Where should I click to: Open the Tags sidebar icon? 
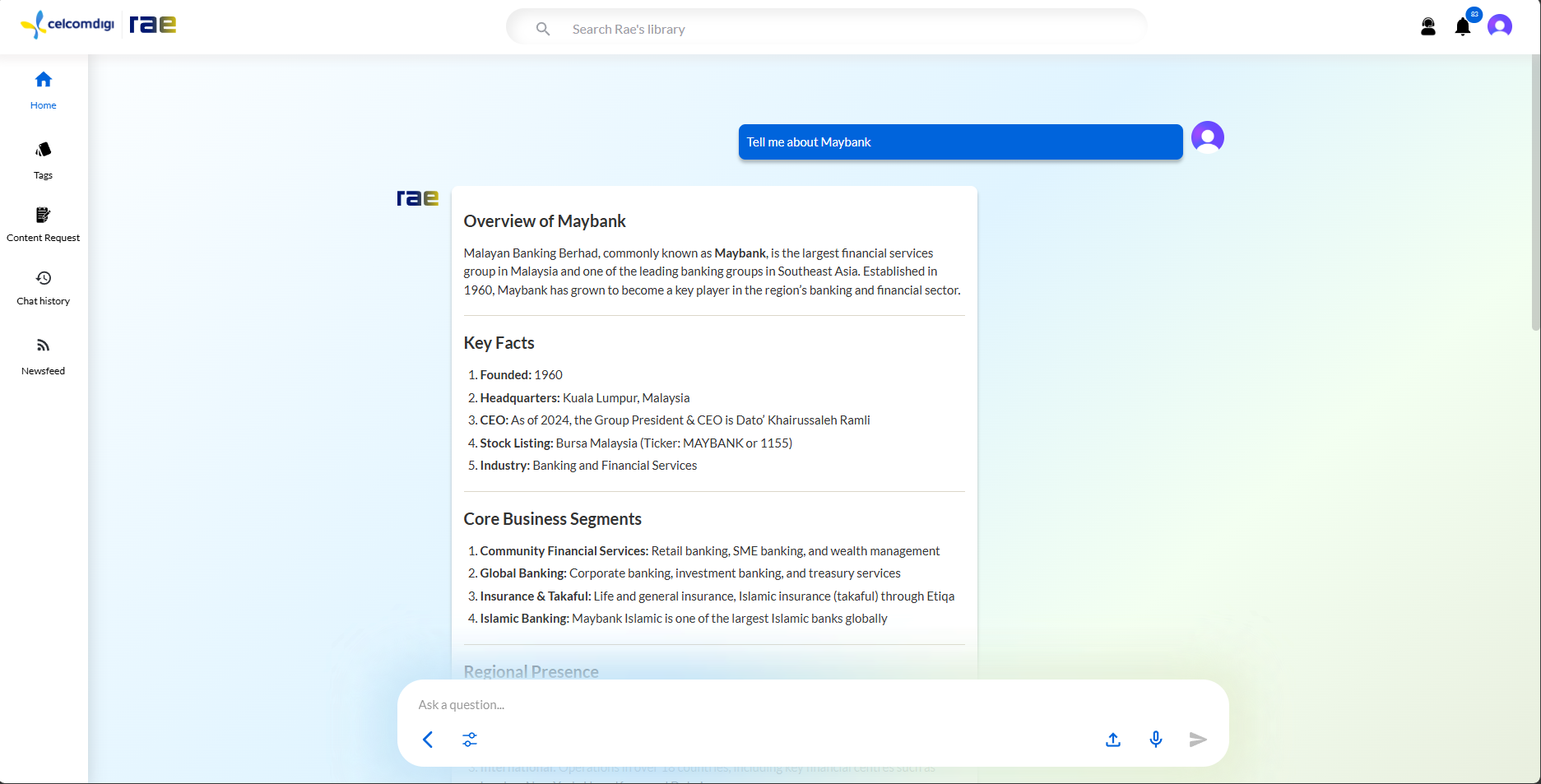44,150
